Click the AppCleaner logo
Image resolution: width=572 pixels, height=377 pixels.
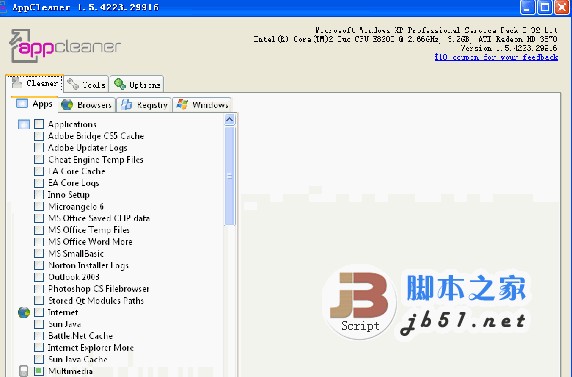click(65, 46)
